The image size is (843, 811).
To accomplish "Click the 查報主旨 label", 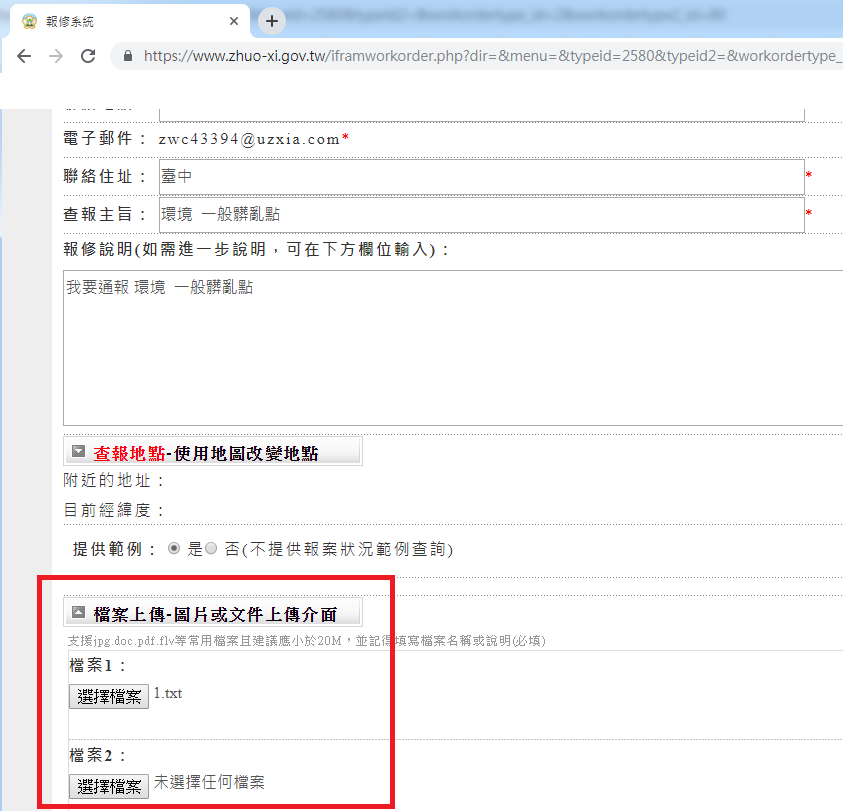I will click(104, 214).
